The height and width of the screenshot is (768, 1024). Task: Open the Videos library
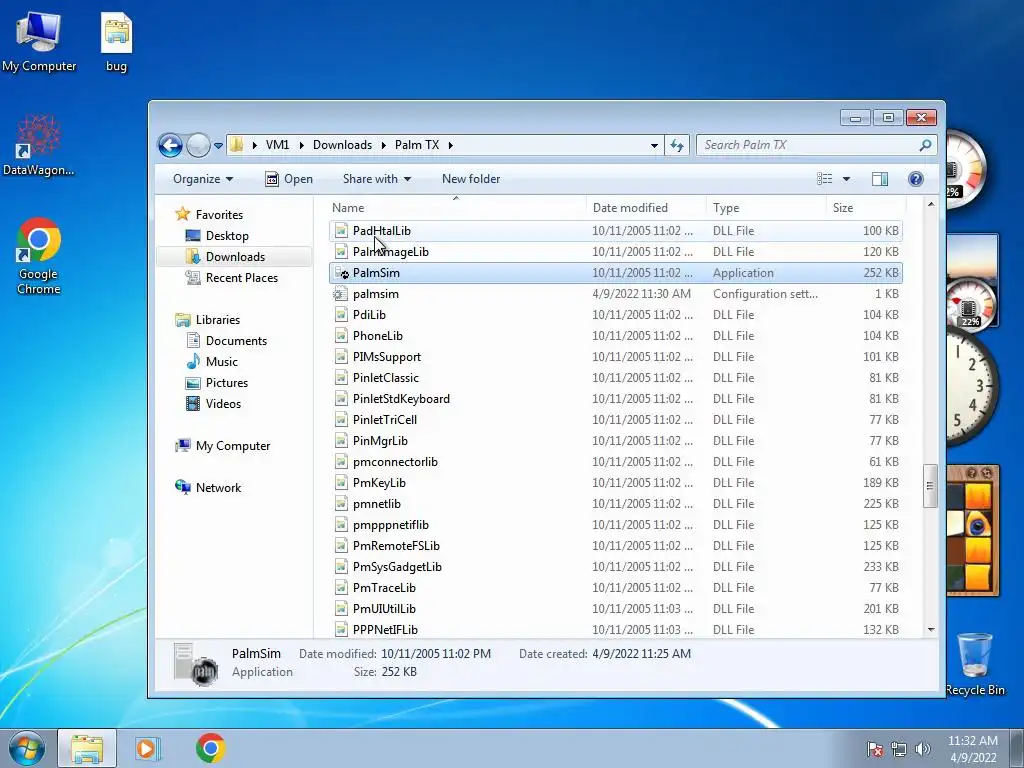(x=223, y=403)
